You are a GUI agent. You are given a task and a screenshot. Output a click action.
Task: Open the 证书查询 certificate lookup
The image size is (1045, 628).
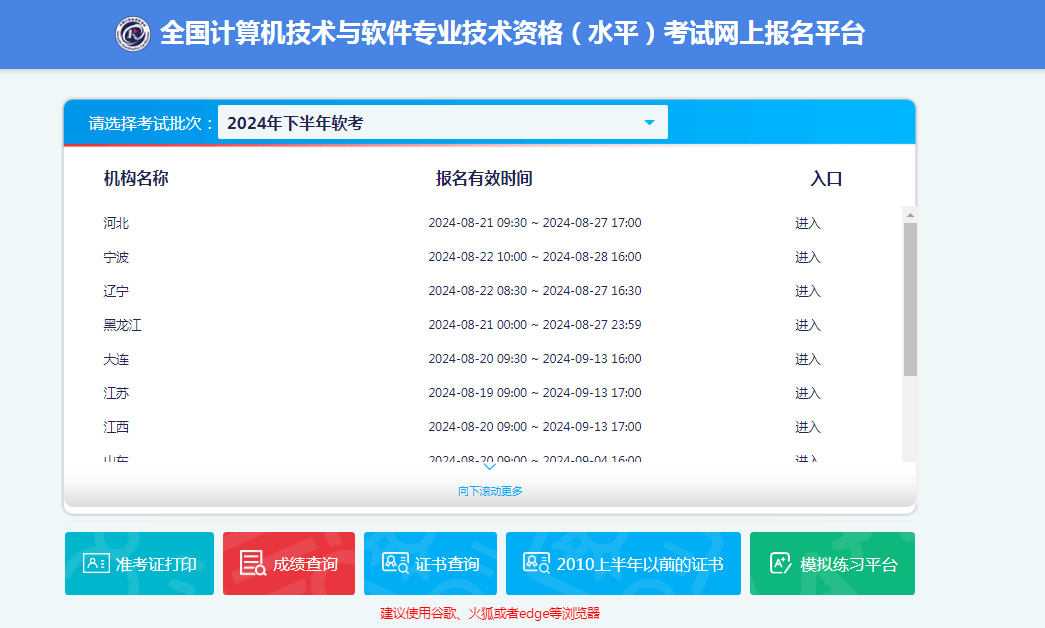point(429,563)
